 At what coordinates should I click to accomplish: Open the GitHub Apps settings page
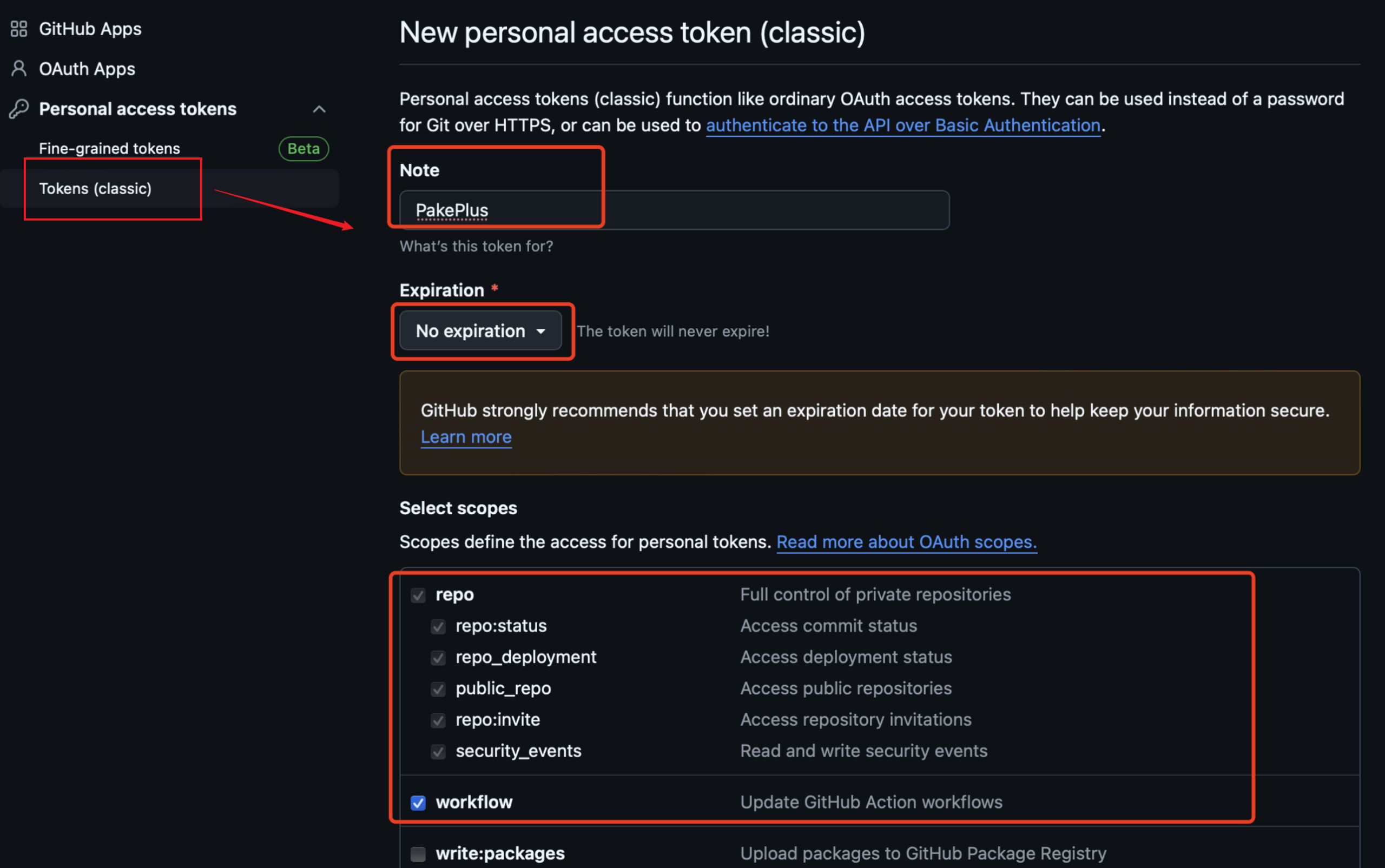[x=90, y=29]
